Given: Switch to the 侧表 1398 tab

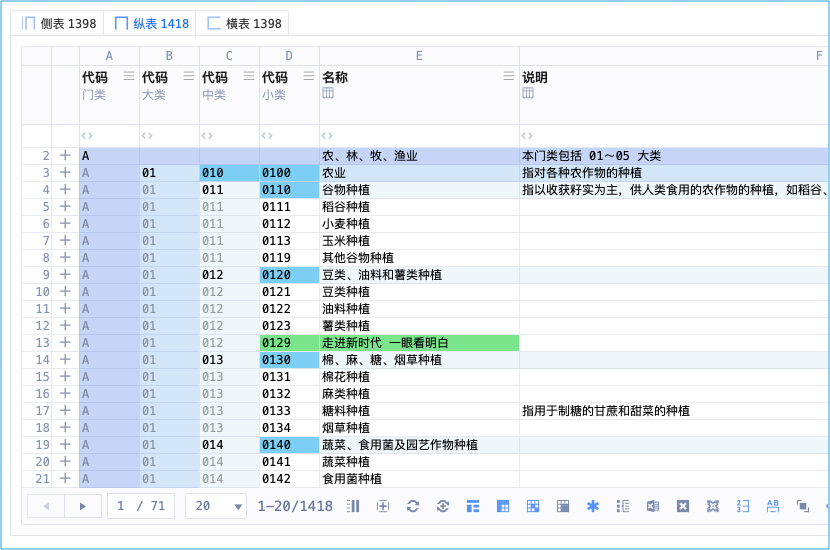Looking at the screenshot, I should pyautogui.click(x=59, y=24).
